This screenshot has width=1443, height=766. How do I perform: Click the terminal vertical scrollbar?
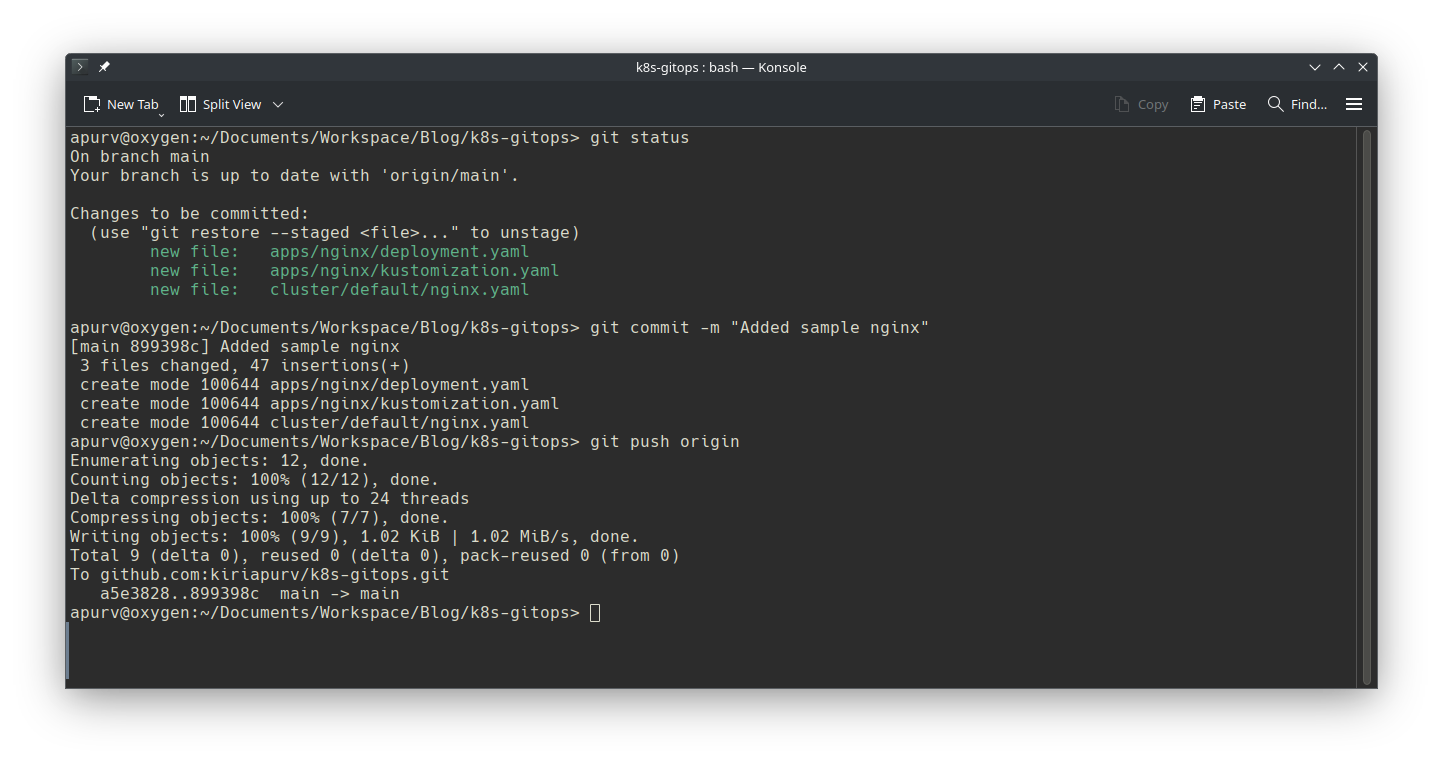tap(1366, 400)
